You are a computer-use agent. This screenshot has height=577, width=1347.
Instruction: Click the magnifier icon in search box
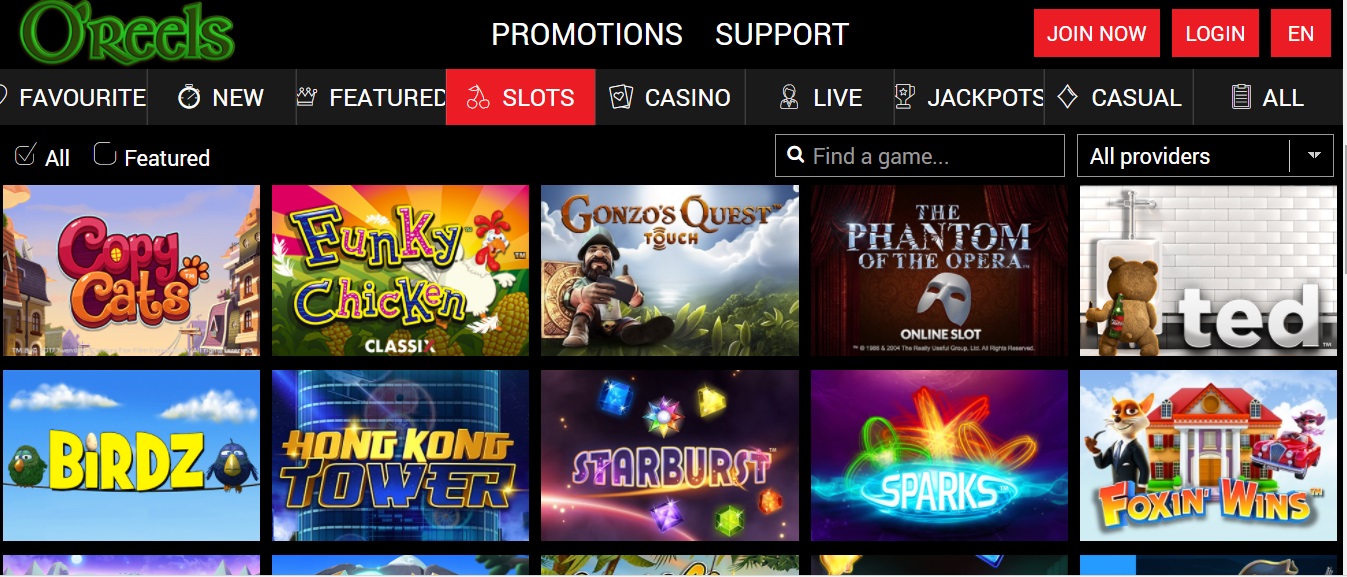pos(796,155)
